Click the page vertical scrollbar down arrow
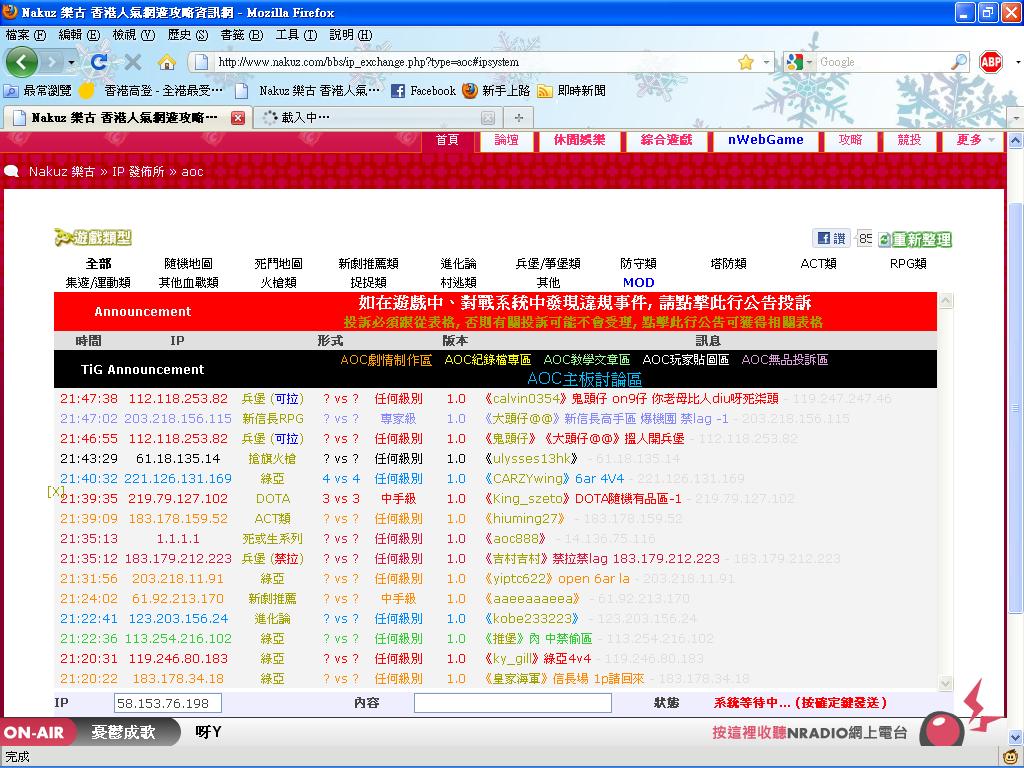This screenshot has height=768, width=1024. click(1016, 737)
